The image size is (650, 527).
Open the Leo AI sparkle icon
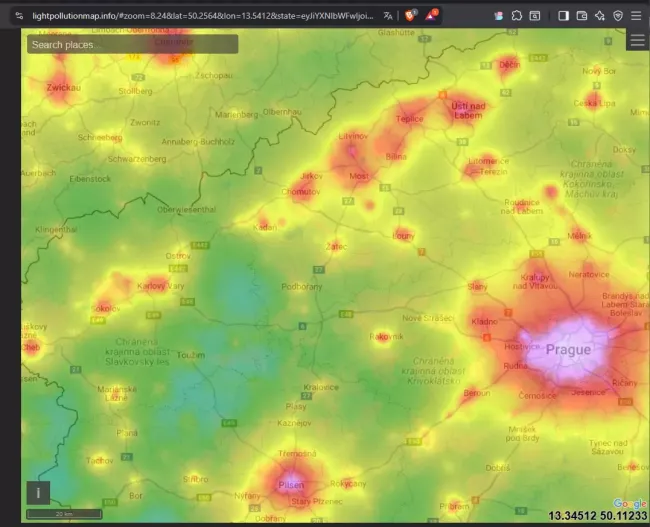tap(599, 15)
